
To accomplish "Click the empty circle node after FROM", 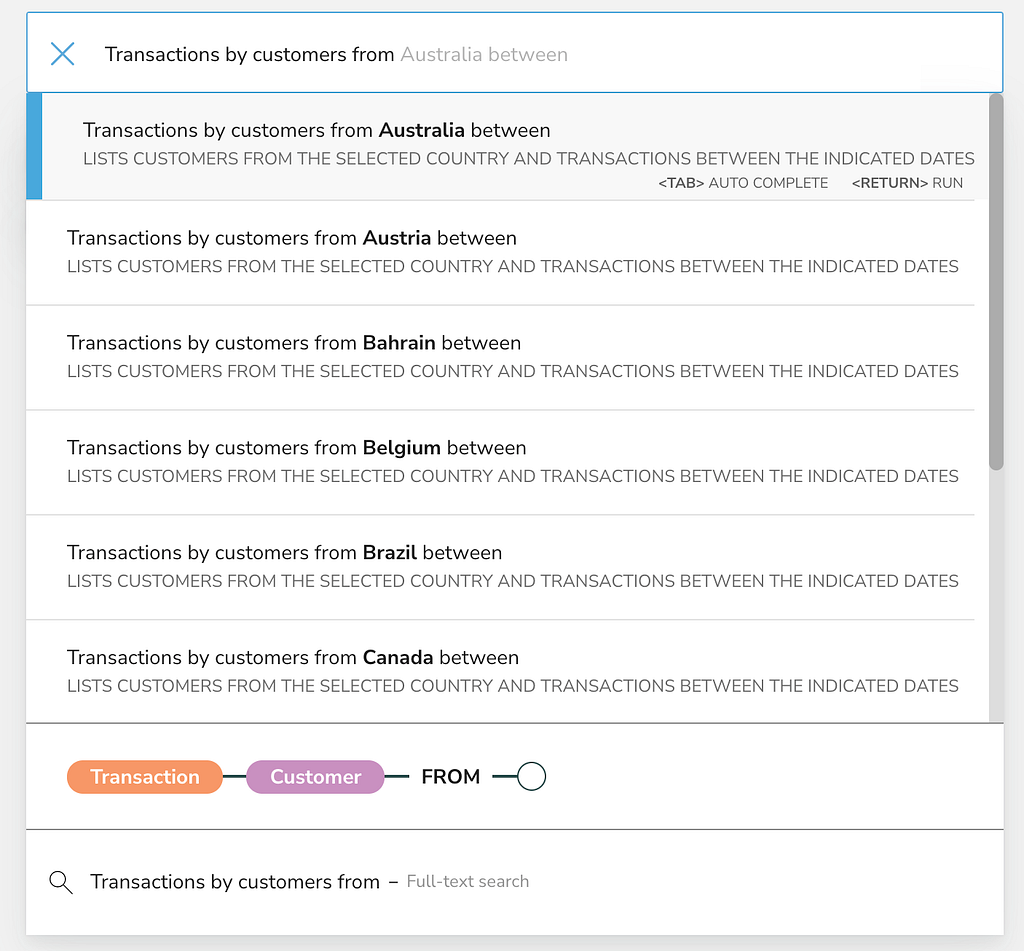I will (x=532, y=777).
